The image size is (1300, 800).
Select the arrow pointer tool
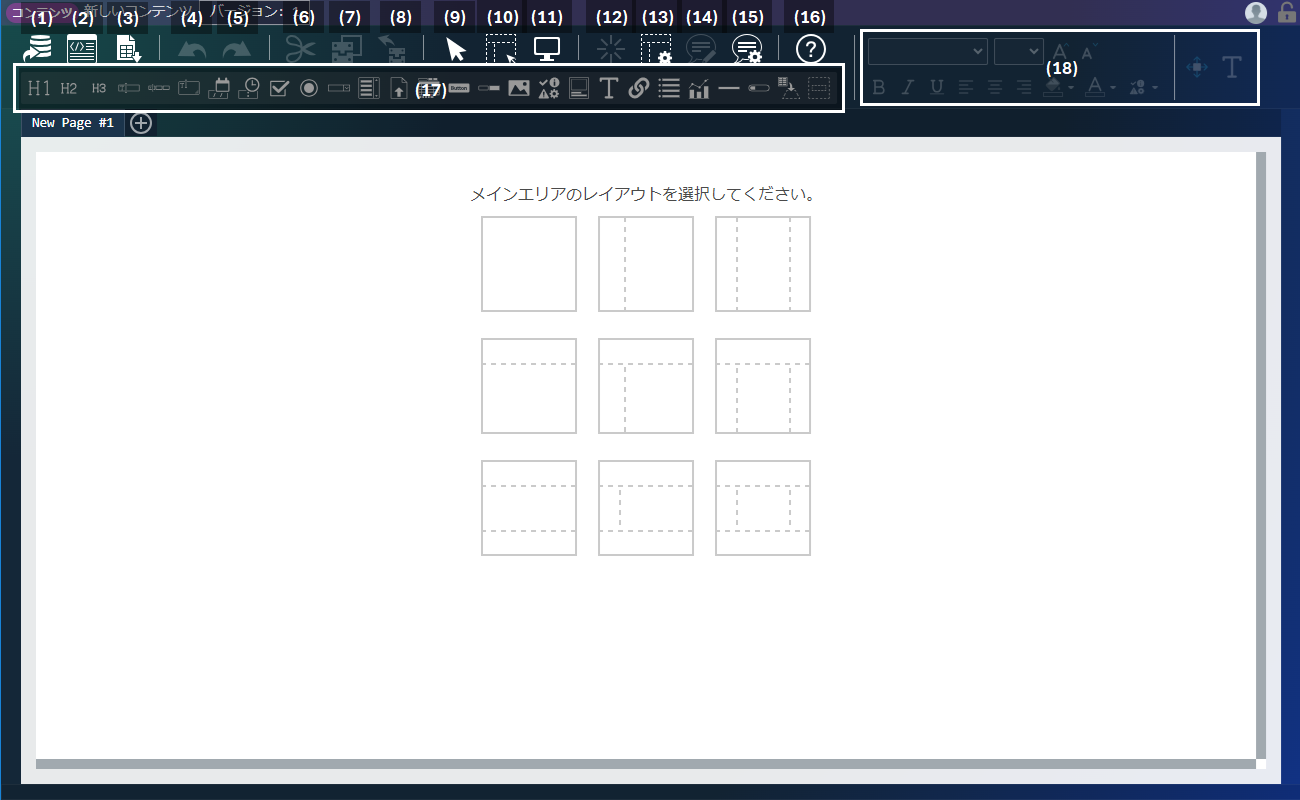pos(456,49)
